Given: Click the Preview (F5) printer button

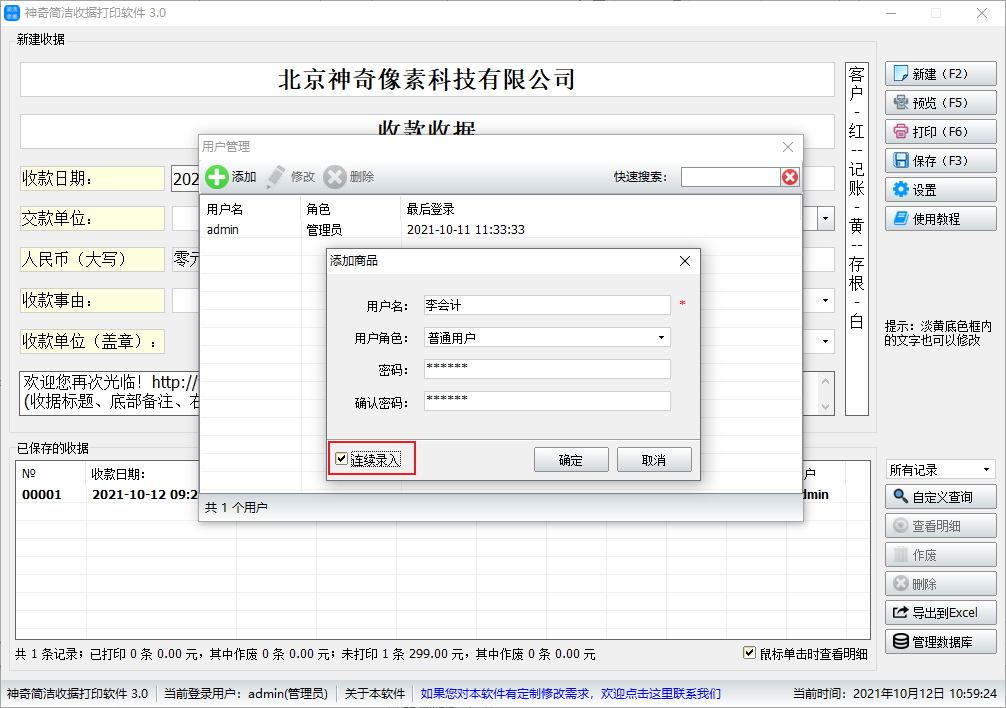Looking at the screenshot, I should (940, 103).
